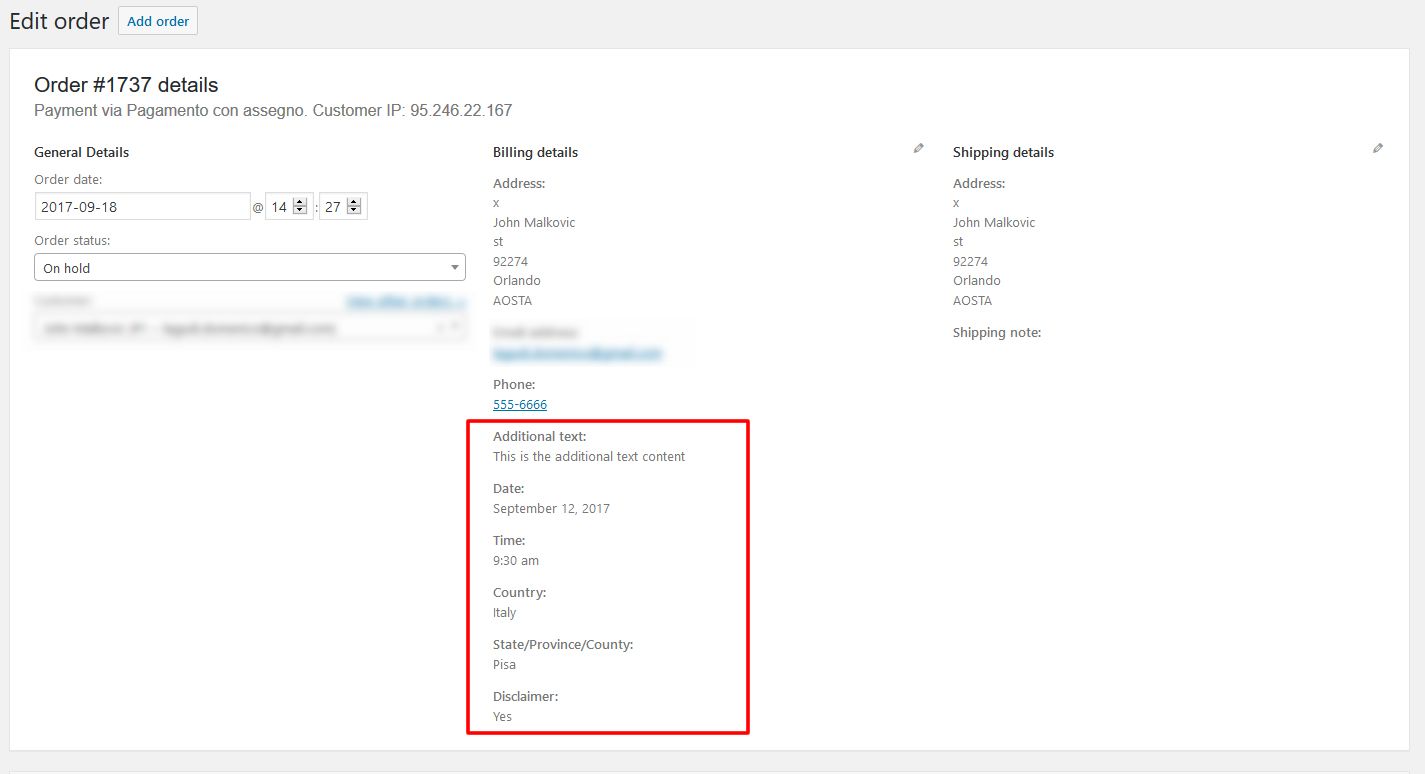
Task: Increase the order minute with up arrow
Action: pos(354,202)
